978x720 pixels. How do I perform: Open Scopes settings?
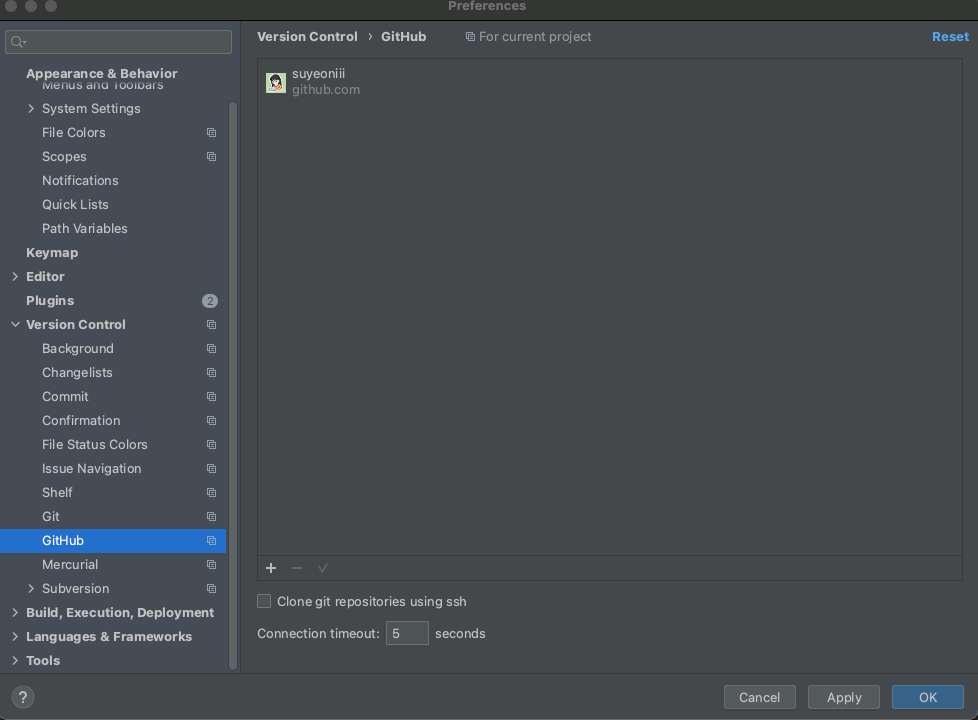coord(64,157)
